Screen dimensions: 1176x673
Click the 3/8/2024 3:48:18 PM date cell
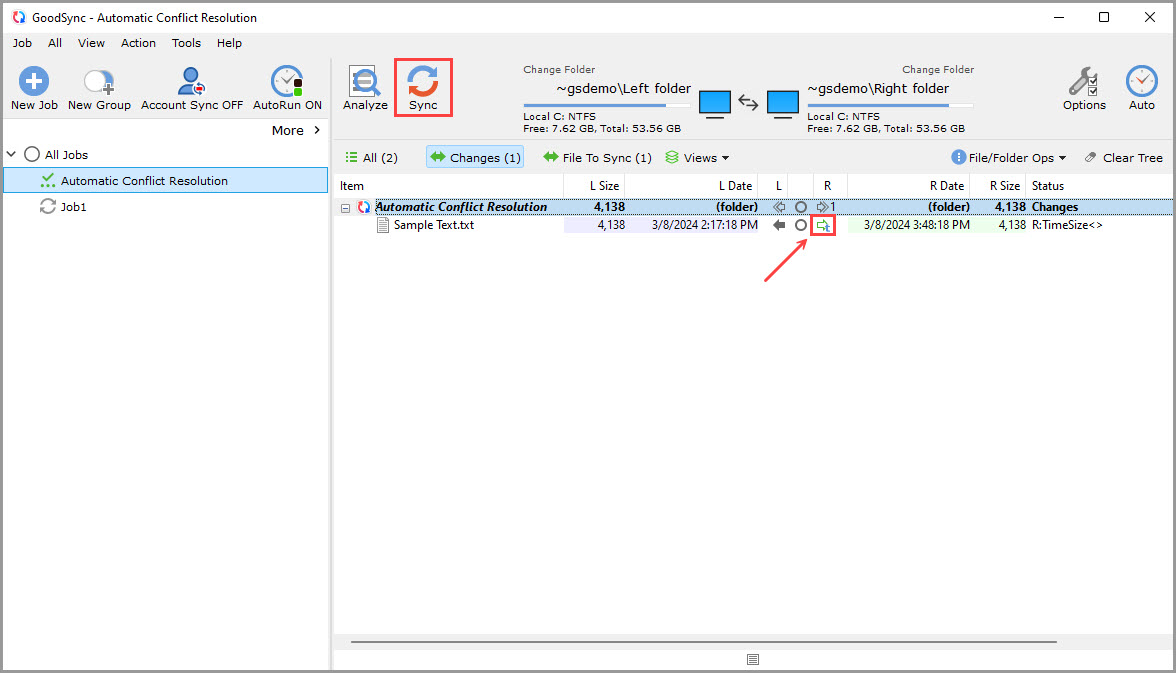point(916,225)
